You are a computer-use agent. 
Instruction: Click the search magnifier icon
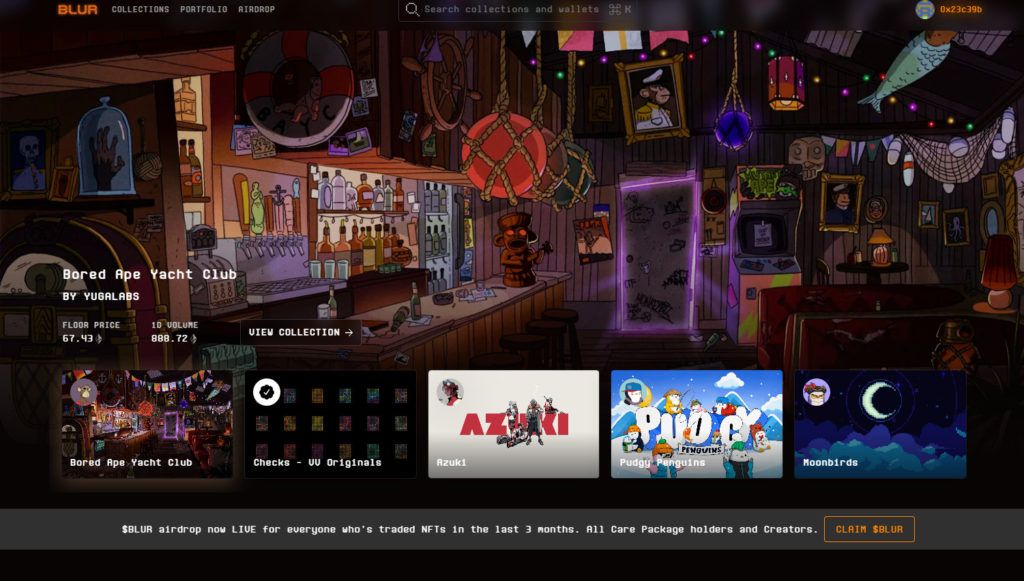tap(411, 9)
